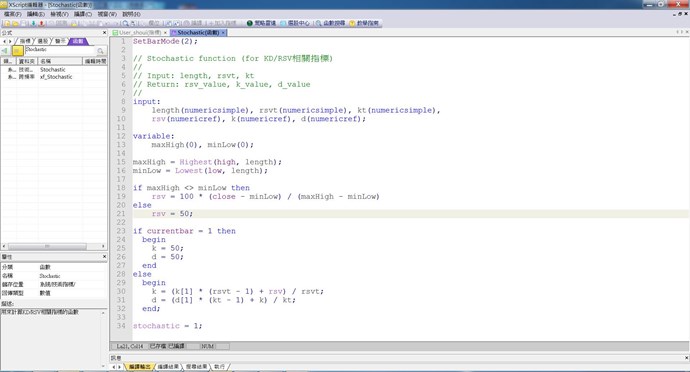The image size is (690, 372).
Task: Open the last menu item in menu bar
Action: click(131, 14)
